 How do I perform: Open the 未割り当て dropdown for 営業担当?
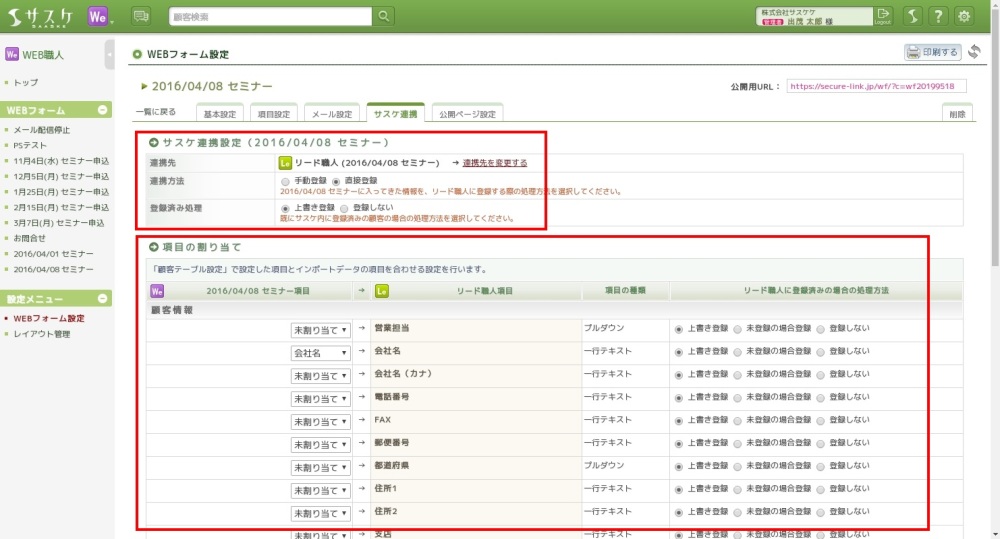coord(320,329)
